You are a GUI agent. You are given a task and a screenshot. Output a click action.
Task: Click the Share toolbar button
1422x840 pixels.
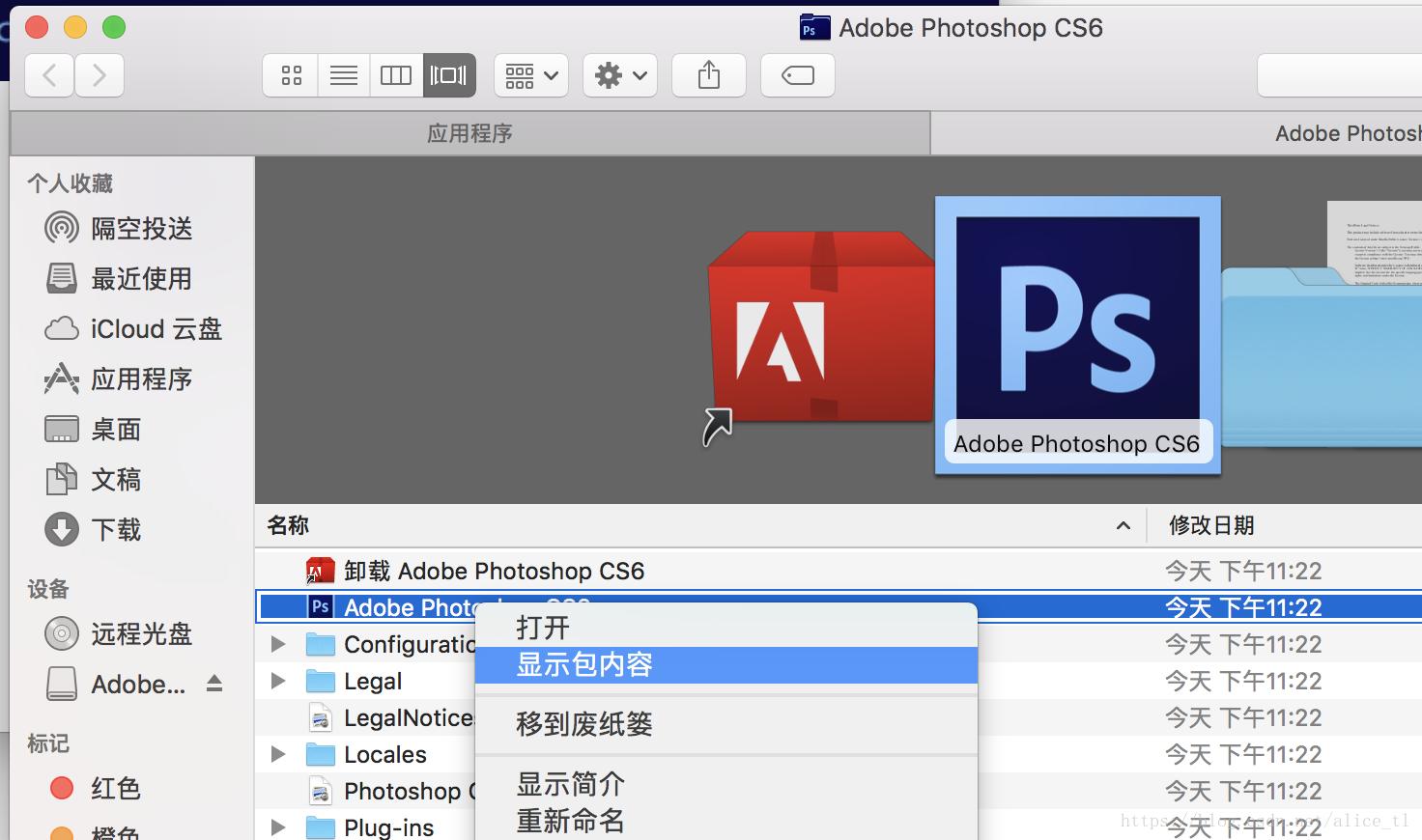click(709, 75)
